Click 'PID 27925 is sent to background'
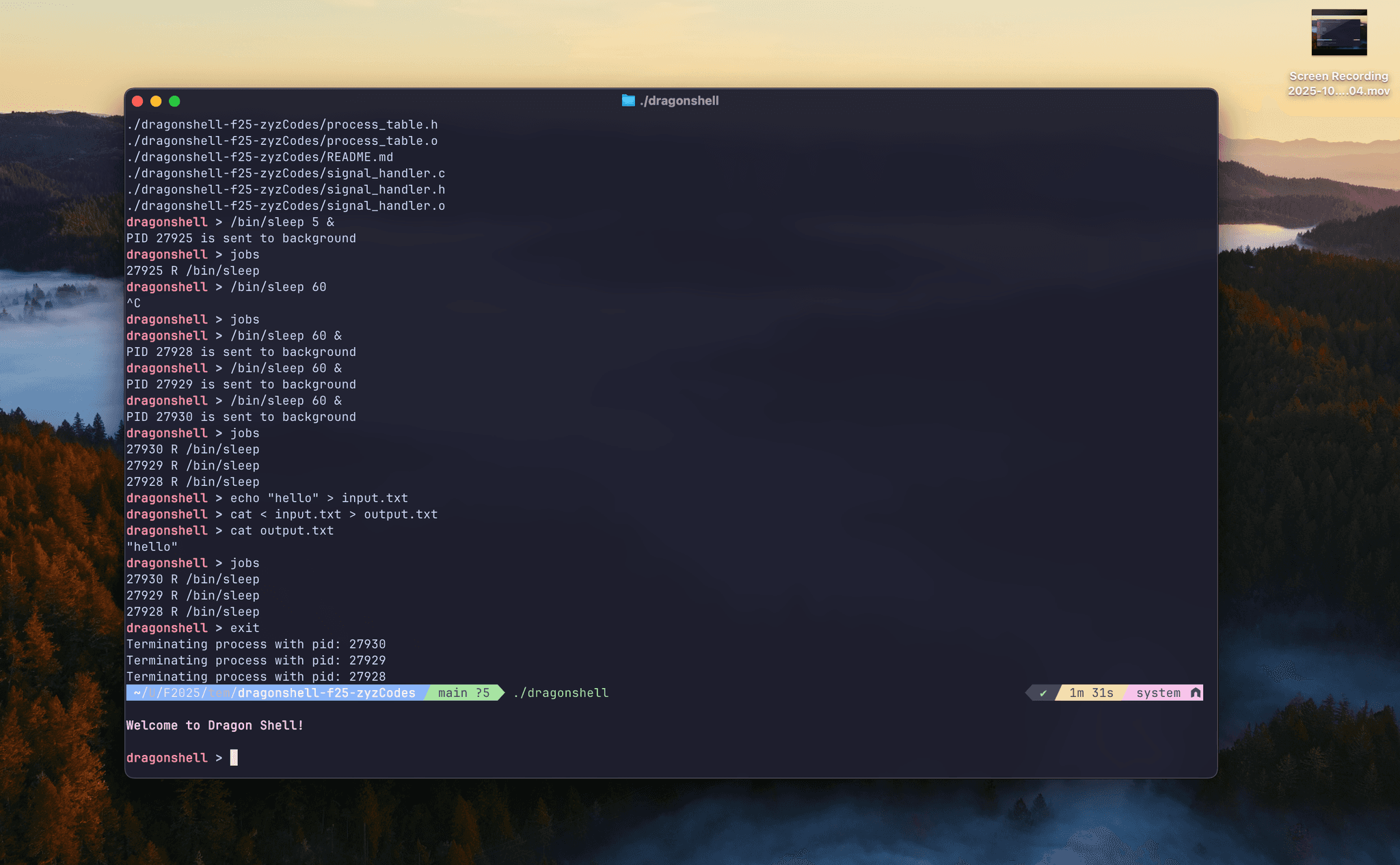Screen dimensions: 1400x865 point(241,238)
